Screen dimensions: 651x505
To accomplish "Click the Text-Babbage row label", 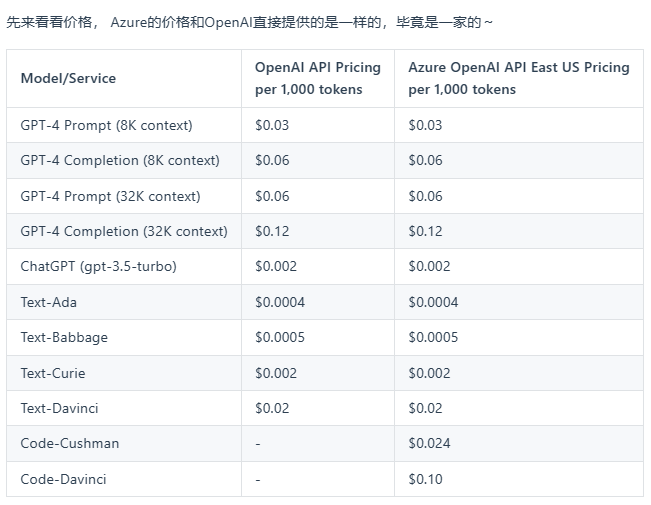I will click(x=64, y=337).
